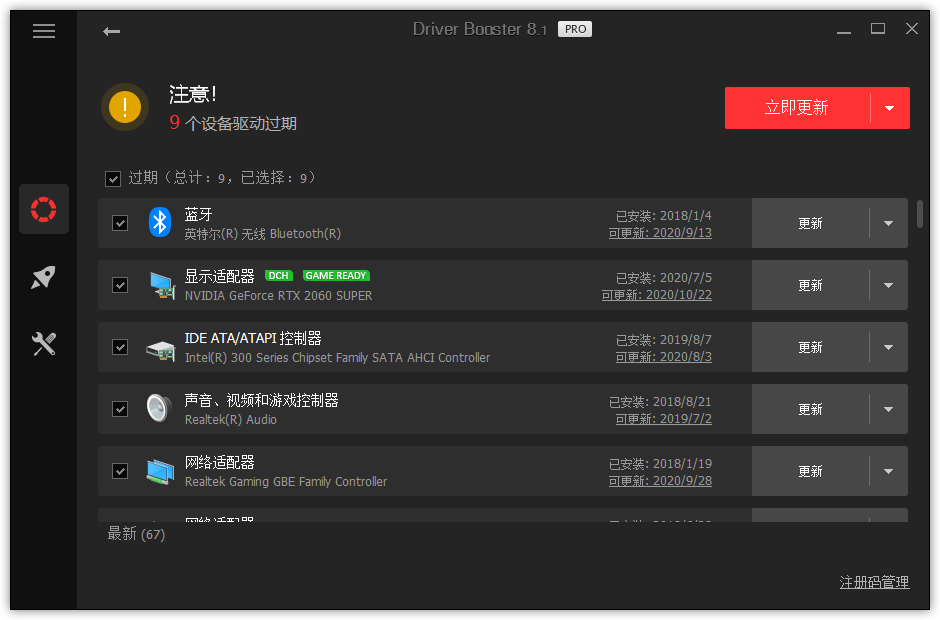Click the driver list scrollbar thumb
Viewport: 940px width, 620px height.
tap(920, 214)
